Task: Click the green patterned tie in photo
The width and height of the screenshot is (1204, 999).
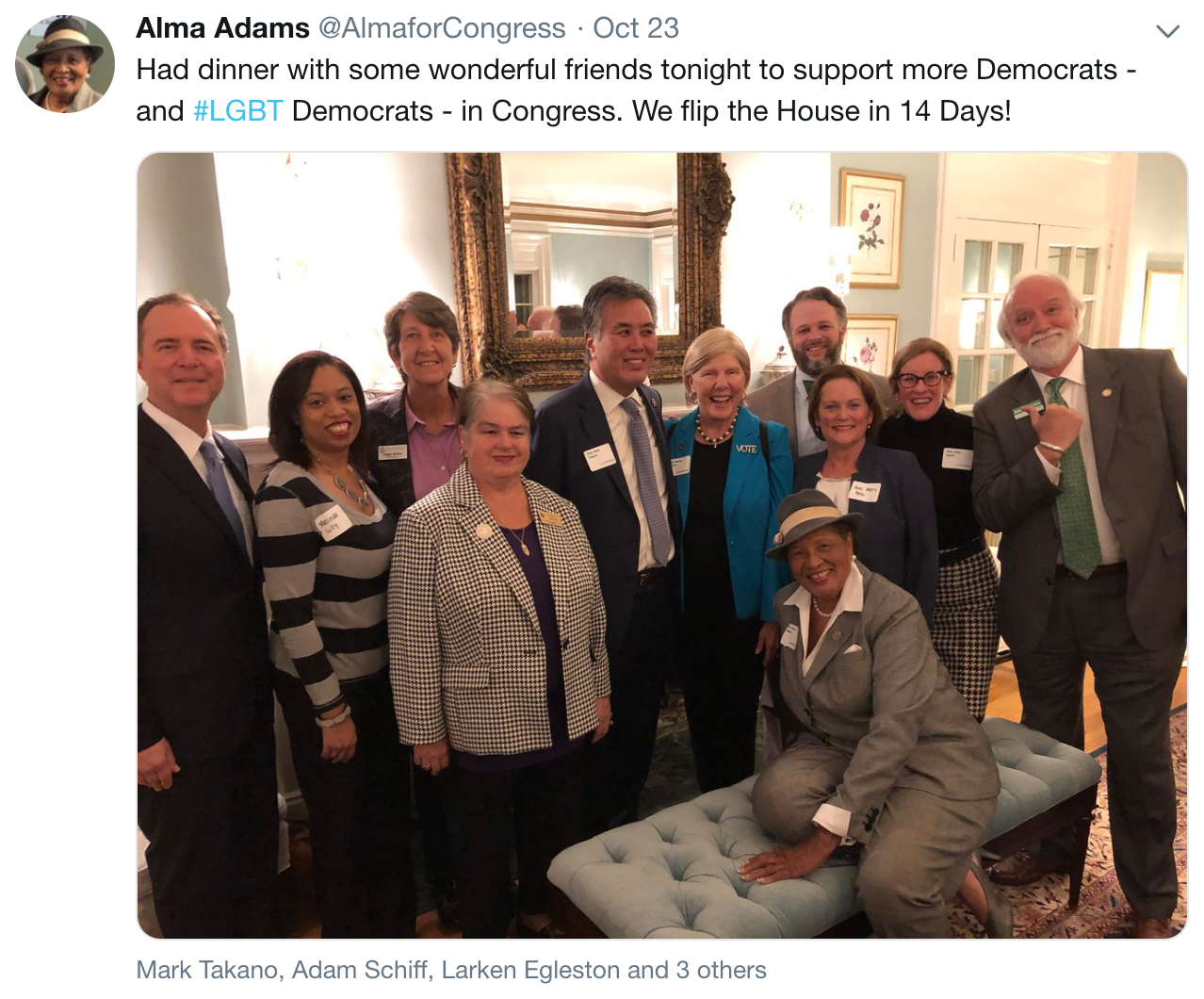Action: pos(1074,481)
